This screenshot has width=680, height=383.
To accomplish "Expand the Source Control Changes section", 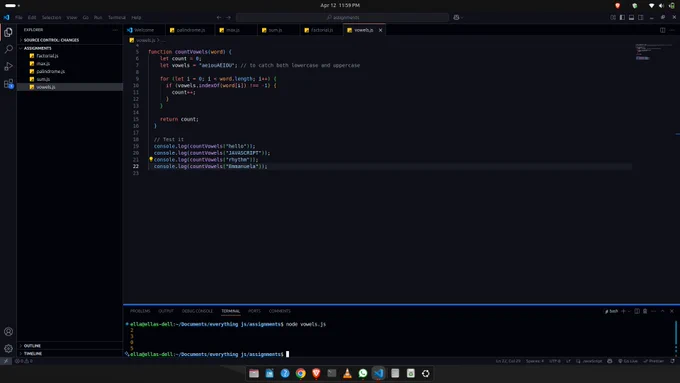I will (69, 40).
